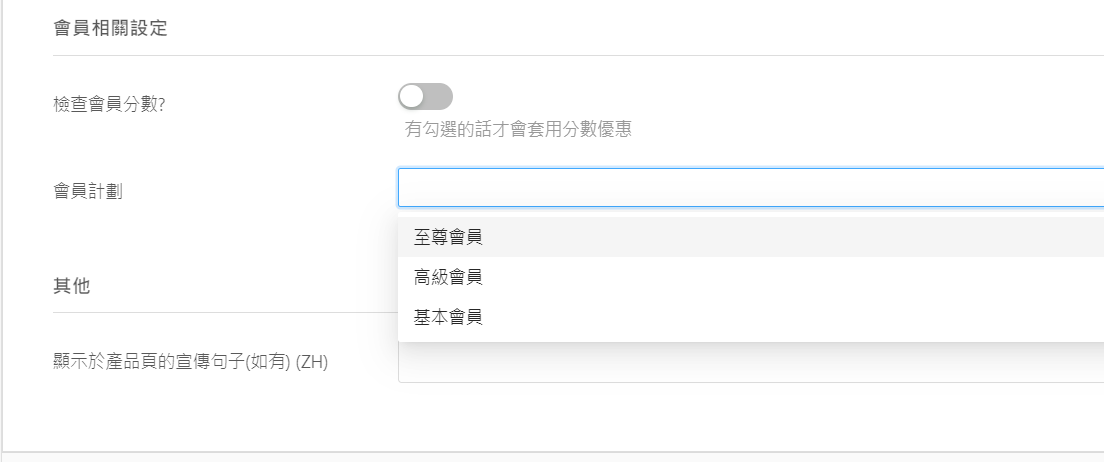Pick 基本會員 from the plan options

pos(448,317)
